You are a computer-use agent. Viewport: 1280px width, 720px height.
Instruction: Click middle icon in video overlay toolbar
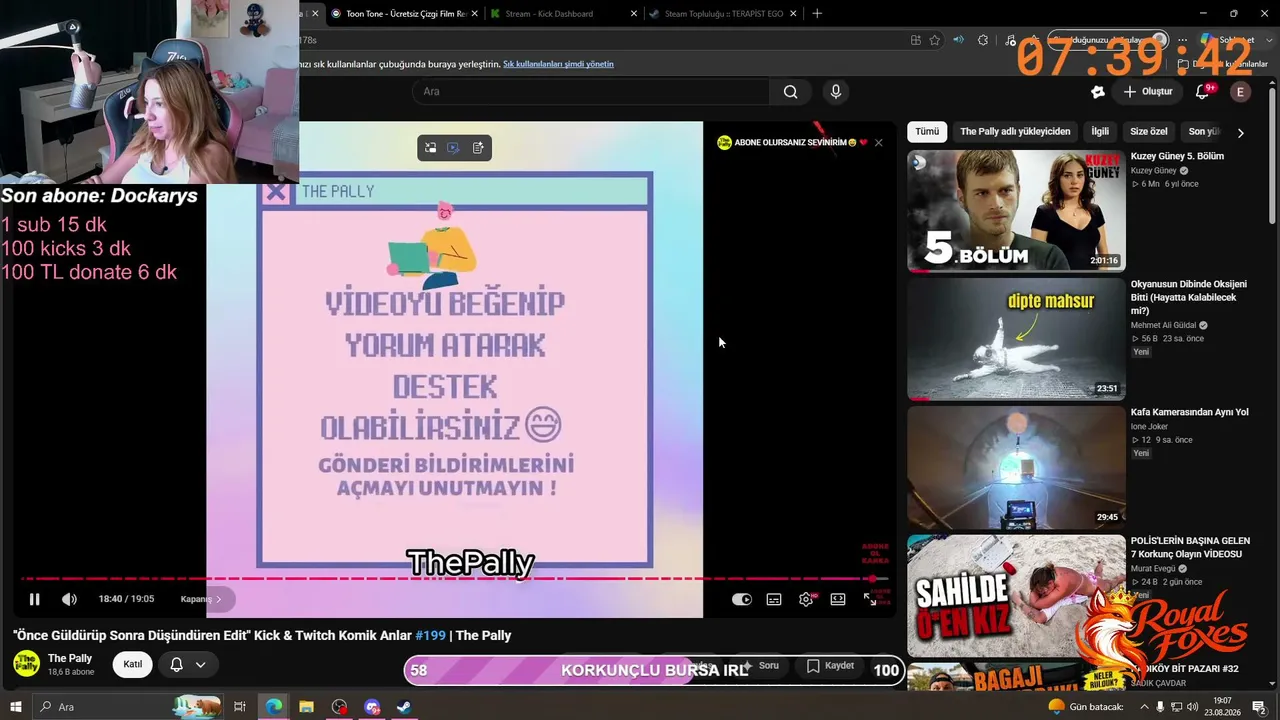453,148
